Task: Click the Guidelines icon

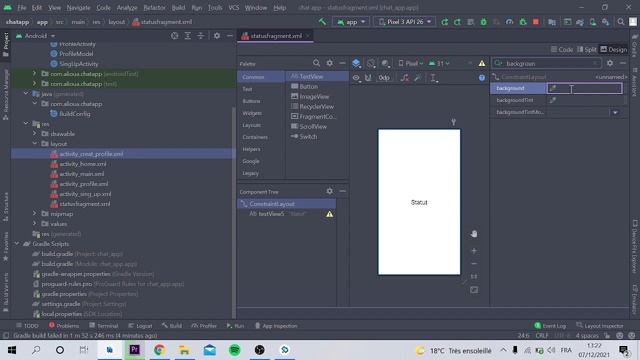Action: pyautogui.click(x=433, y=78)
